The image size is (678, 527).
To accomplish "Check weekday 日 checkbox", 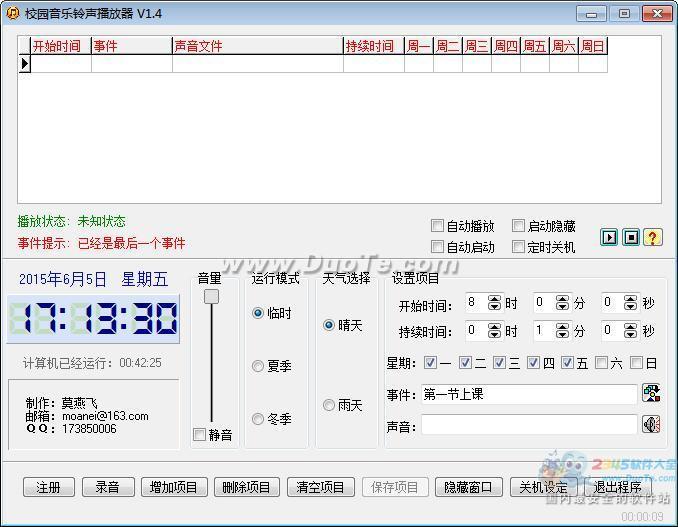I will tap(636, 362).
